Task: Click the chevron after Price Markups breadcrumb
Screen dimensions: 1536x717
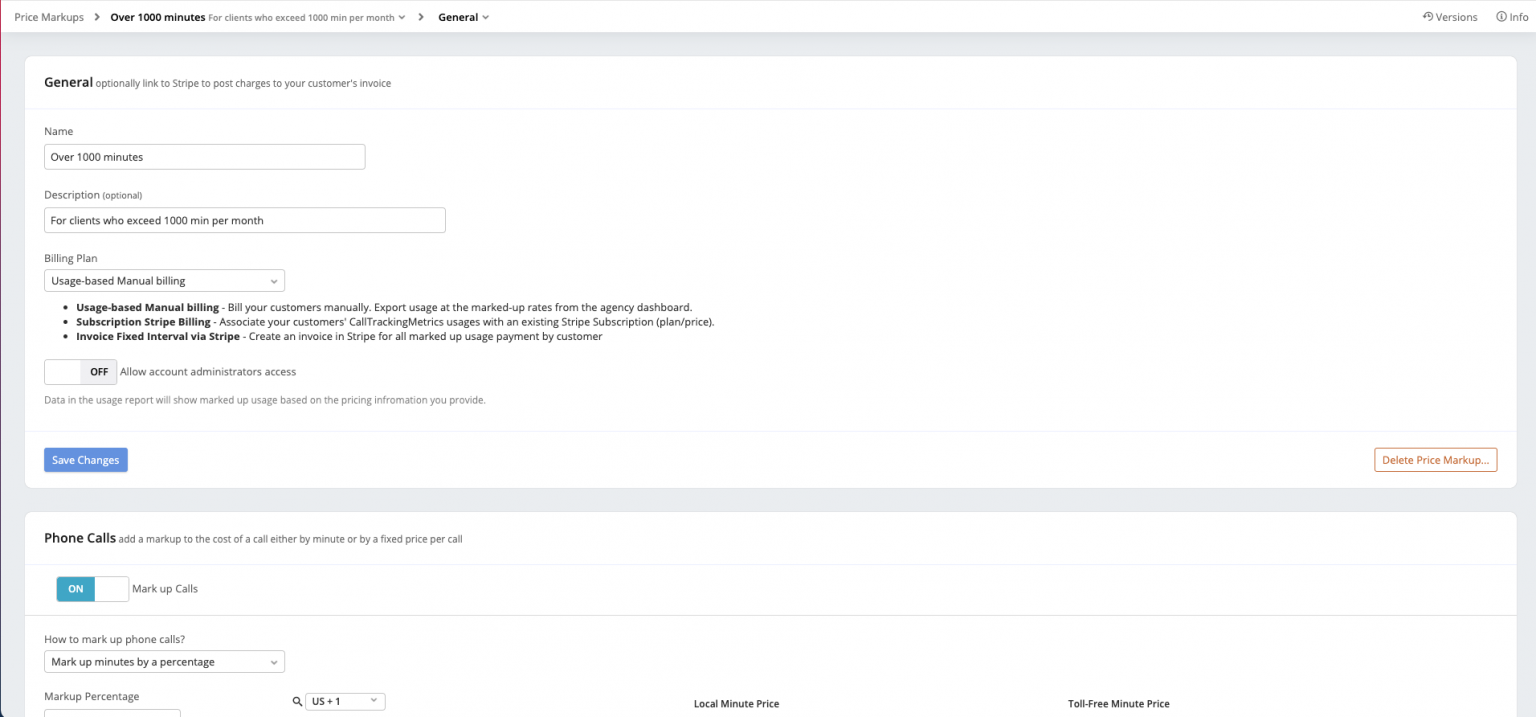Action: (98, 17)
